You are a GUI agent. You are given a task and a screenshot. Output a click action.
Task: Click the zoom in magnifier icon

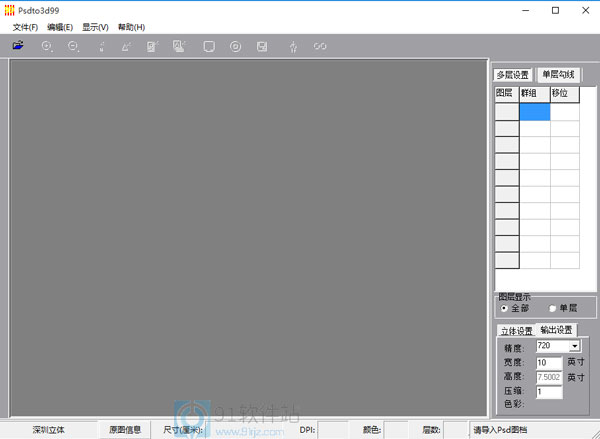[x=47, y=46]
